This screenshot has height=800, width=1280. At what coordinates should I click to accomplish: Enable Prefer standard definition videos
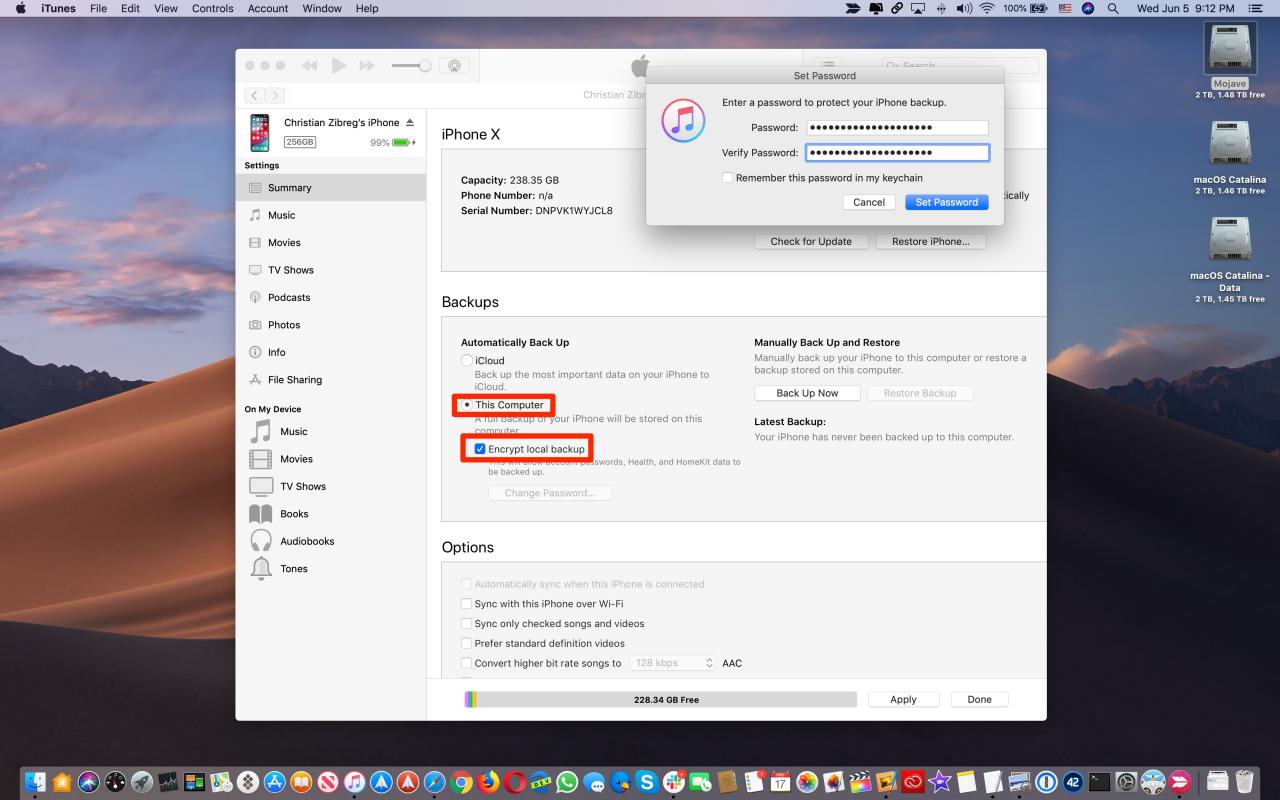pos(466,644)
